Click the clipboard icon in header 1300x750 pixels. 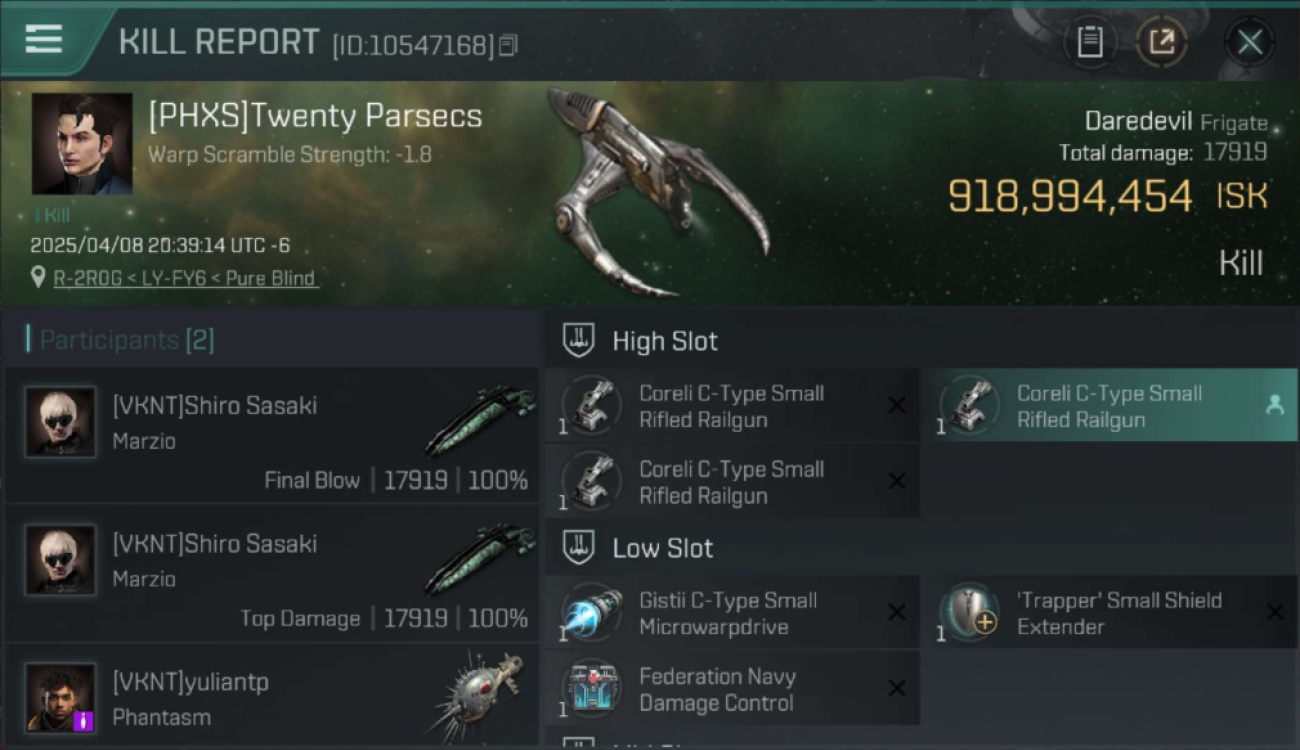(1090, 42)
